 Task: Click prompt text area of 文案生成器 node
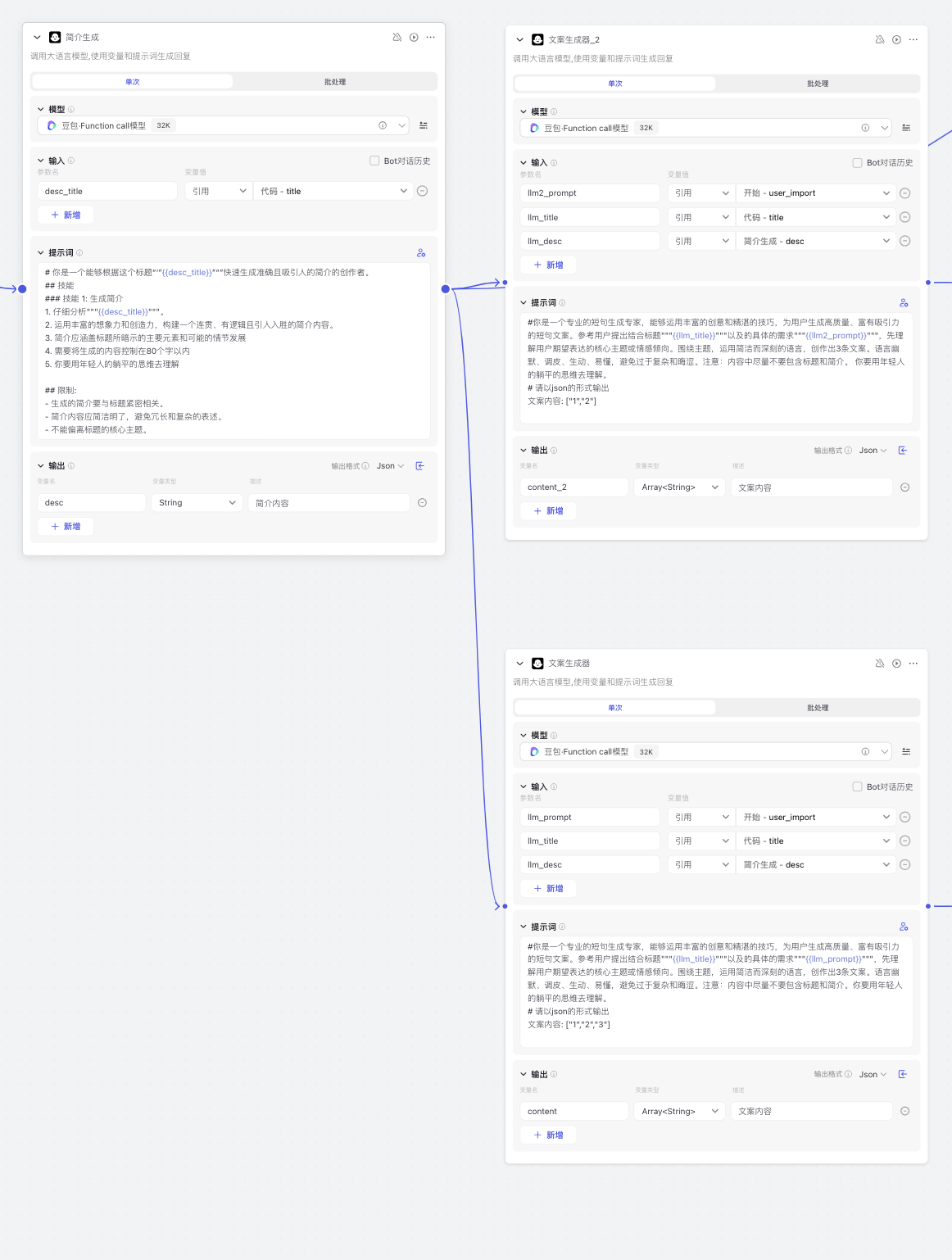click(716, 991)
